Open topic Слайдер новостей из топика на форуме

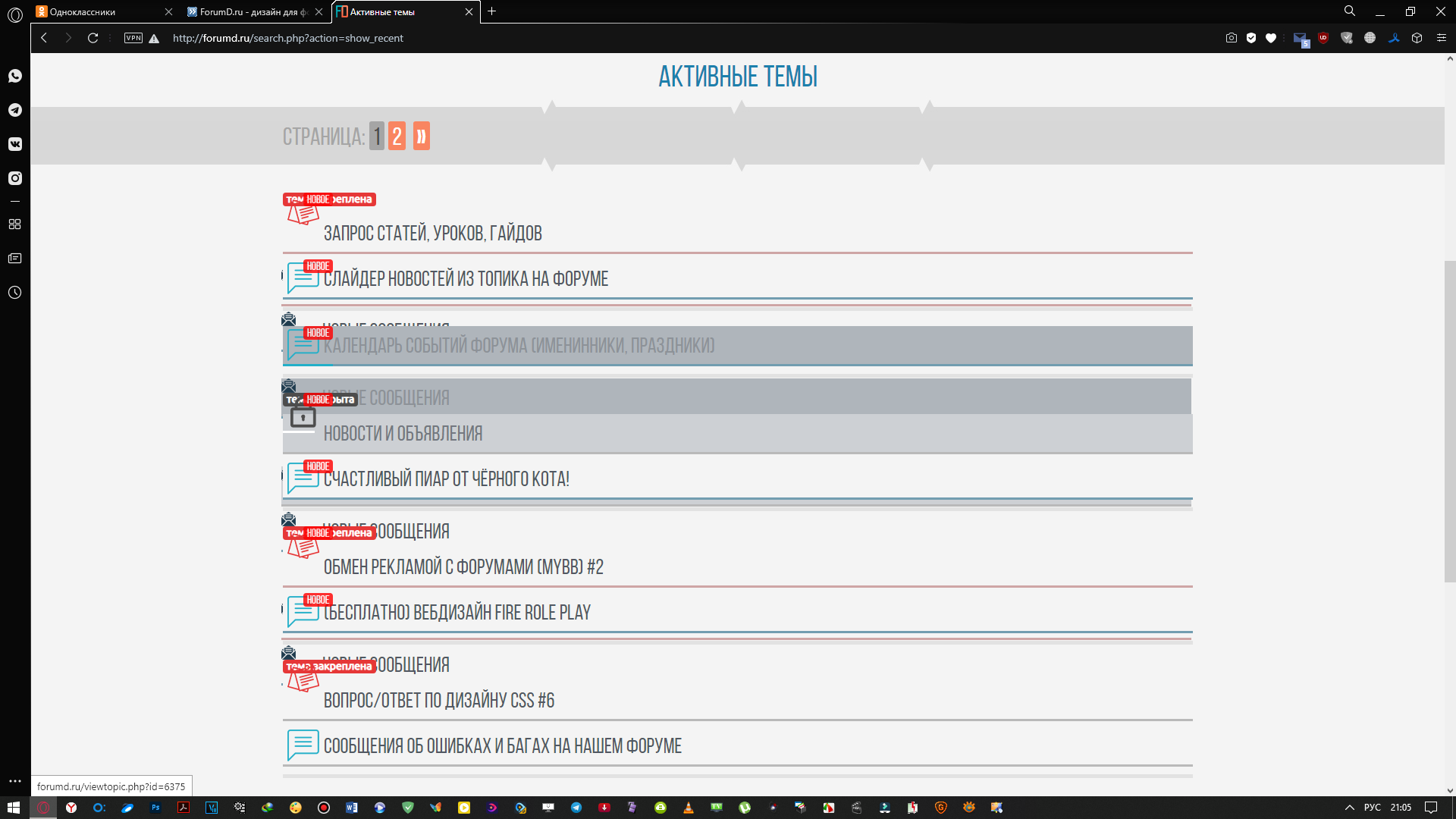(466, 279)
